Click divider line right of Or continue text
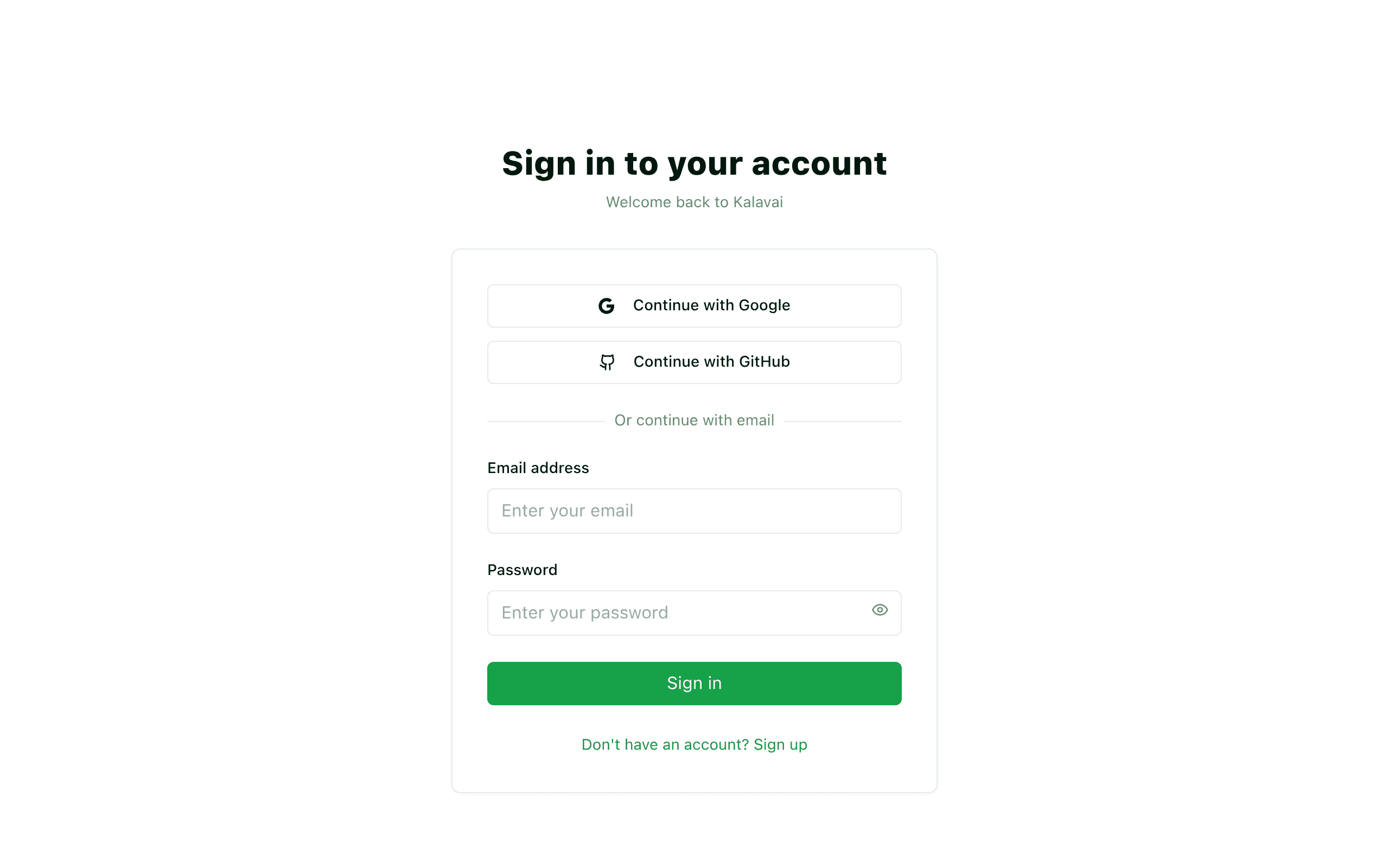Image resolution: width=1389 pixels, height=868 pixels. [842, 422]
